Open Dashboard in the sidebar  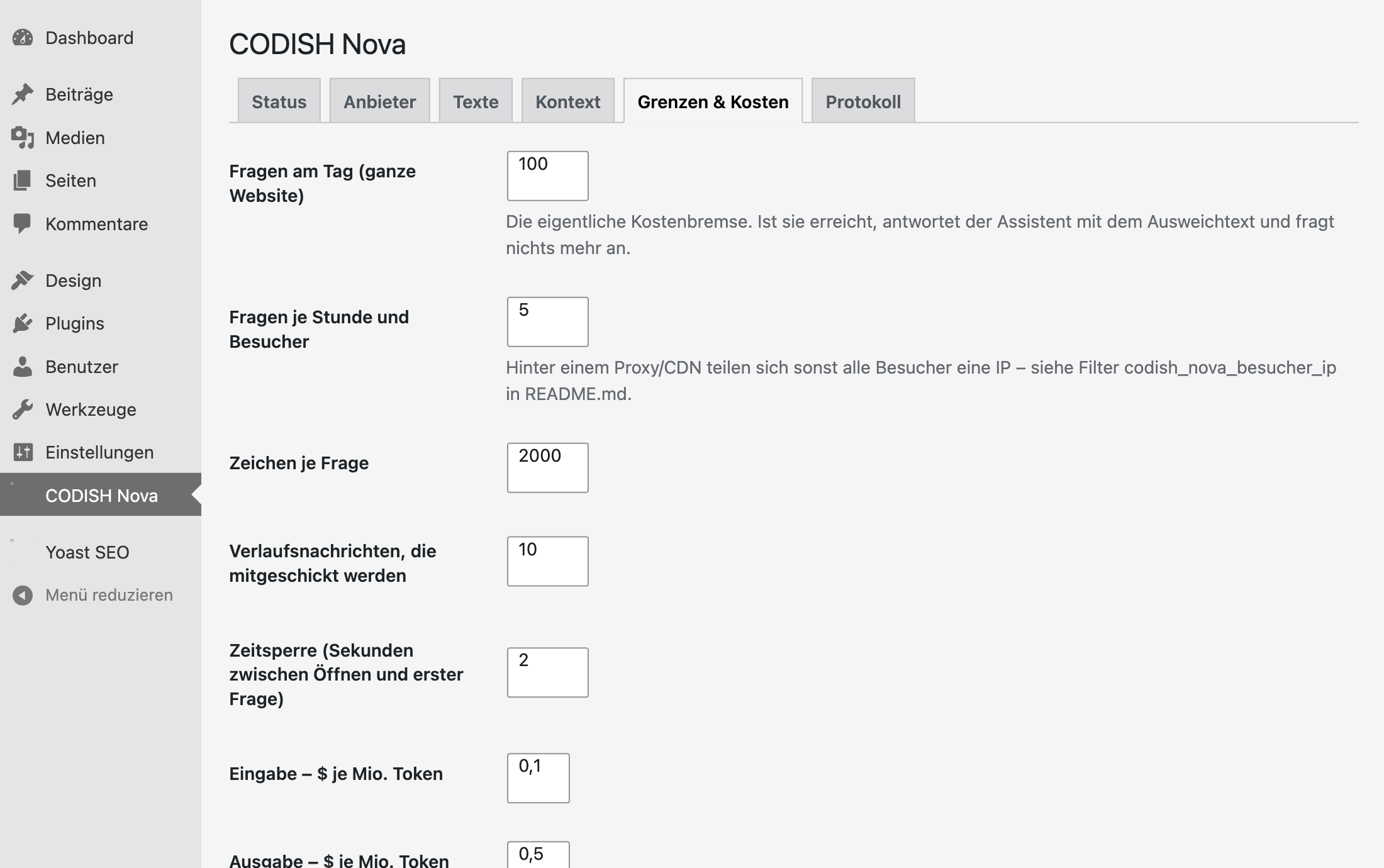coord(101,38)
